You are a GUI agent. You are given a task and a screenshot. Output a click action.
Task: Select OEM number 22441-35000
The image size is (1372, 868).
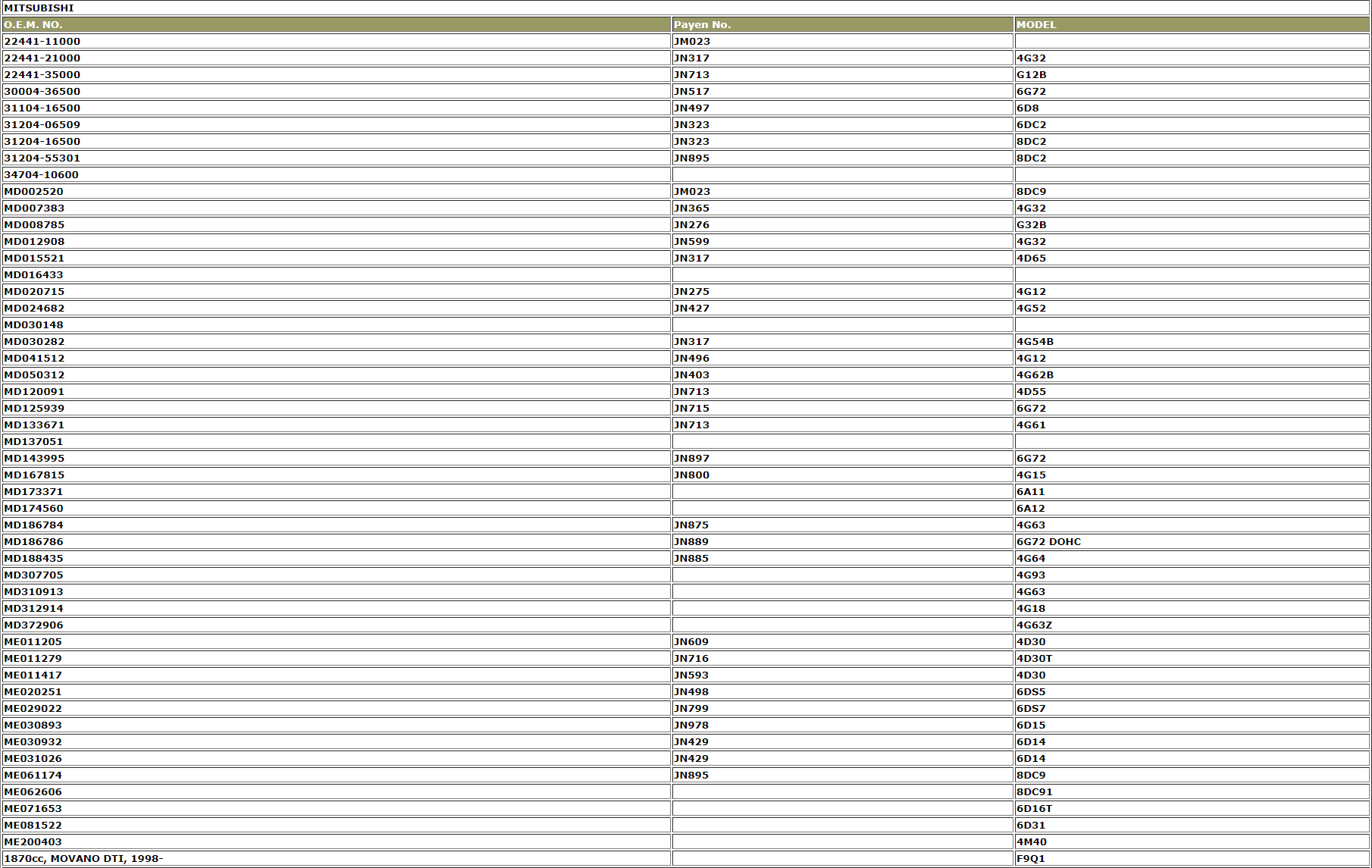pyautogui.click(x=337, y=74)
